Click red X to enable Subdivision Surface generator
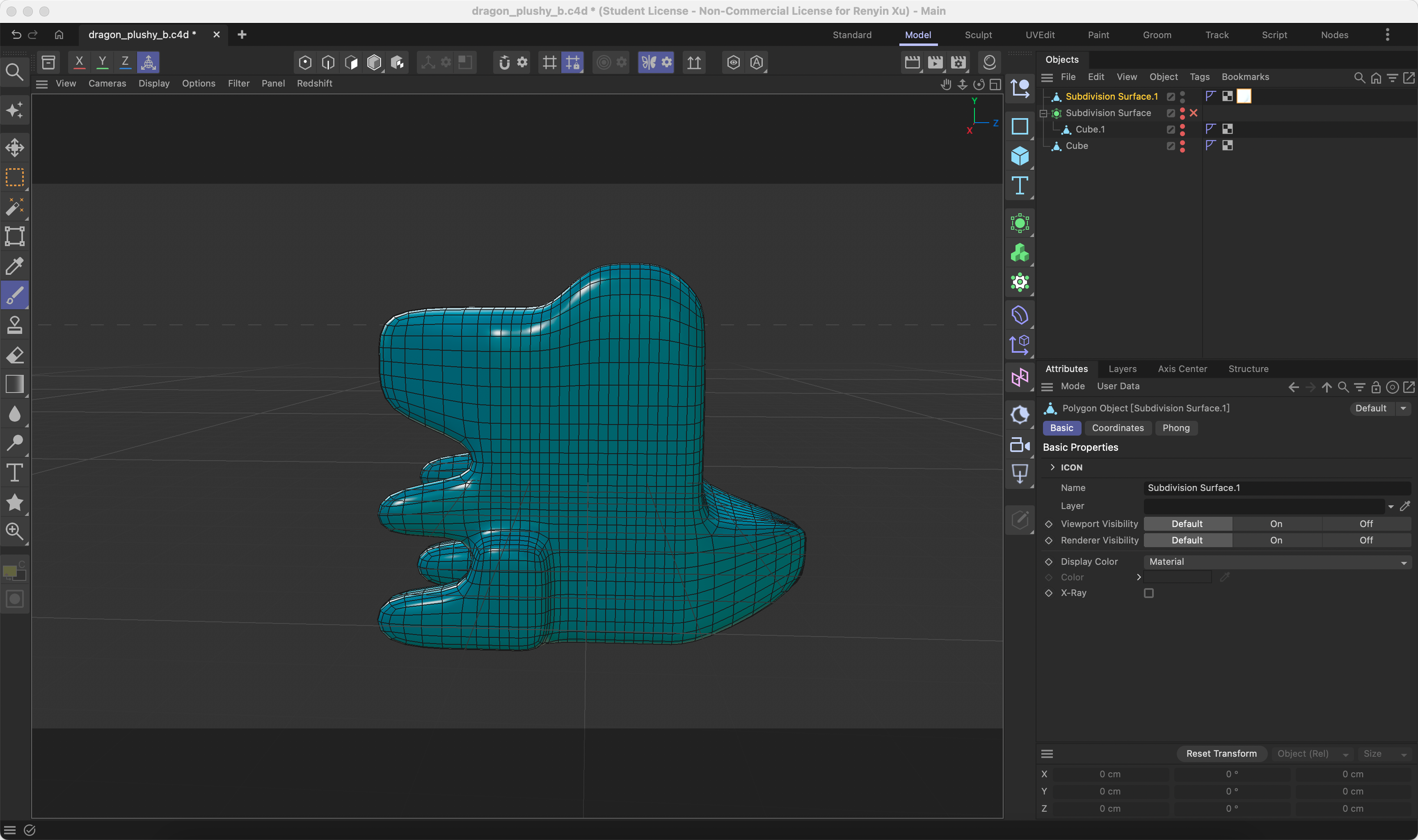The width and height of the screenshot is (1418, 840). click(1193, 113)
